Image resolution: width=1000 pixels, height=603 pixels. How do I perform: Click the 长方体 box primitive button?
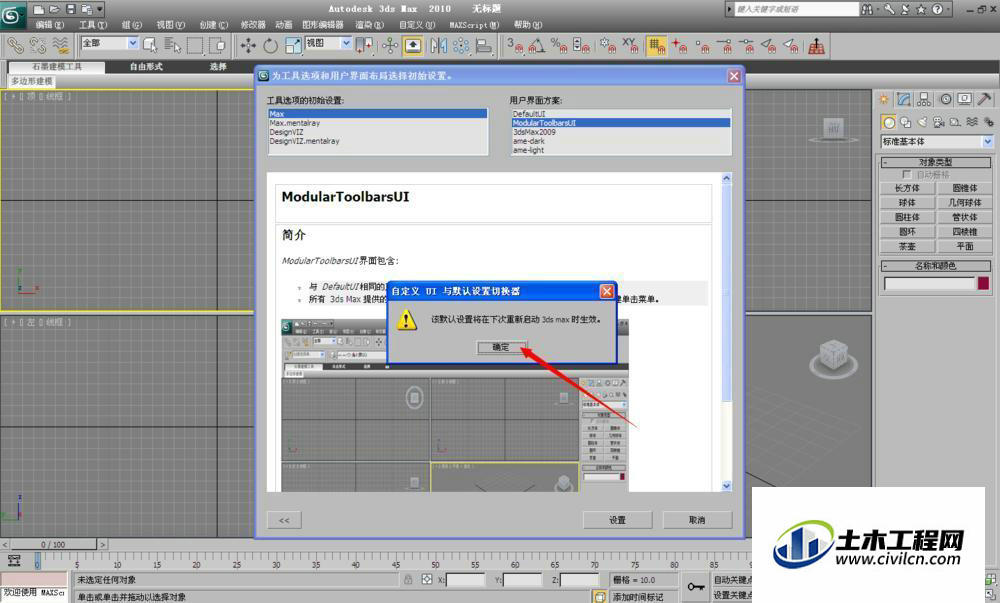point(908,188)
